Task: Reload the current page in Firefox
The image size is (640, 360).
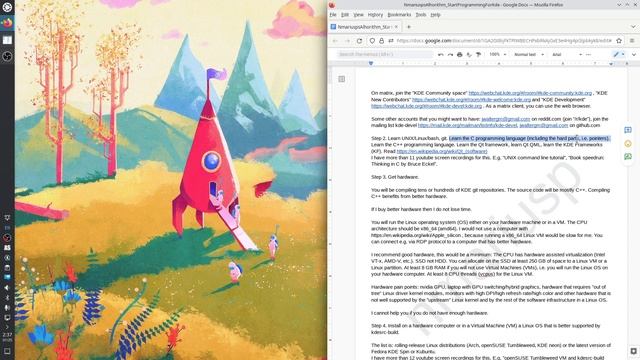Action: tap(359, 41)
